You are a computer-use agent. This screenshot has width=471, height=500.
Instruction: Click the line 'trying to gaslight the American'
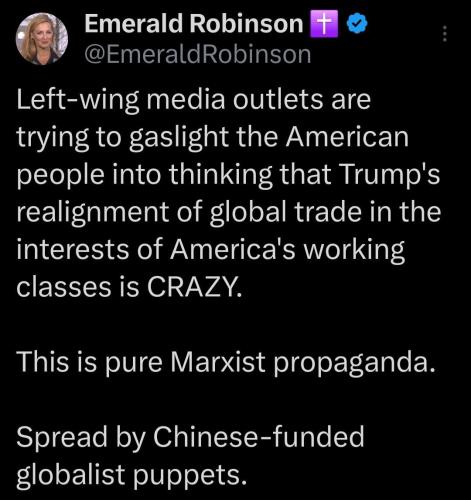tap(213, 137)
